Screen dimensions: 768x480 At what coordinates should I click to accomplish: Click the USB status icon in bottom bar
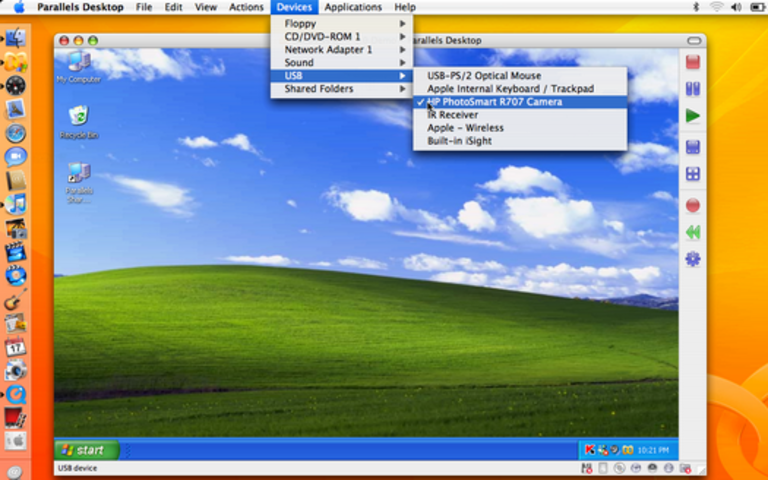point(669,468)
